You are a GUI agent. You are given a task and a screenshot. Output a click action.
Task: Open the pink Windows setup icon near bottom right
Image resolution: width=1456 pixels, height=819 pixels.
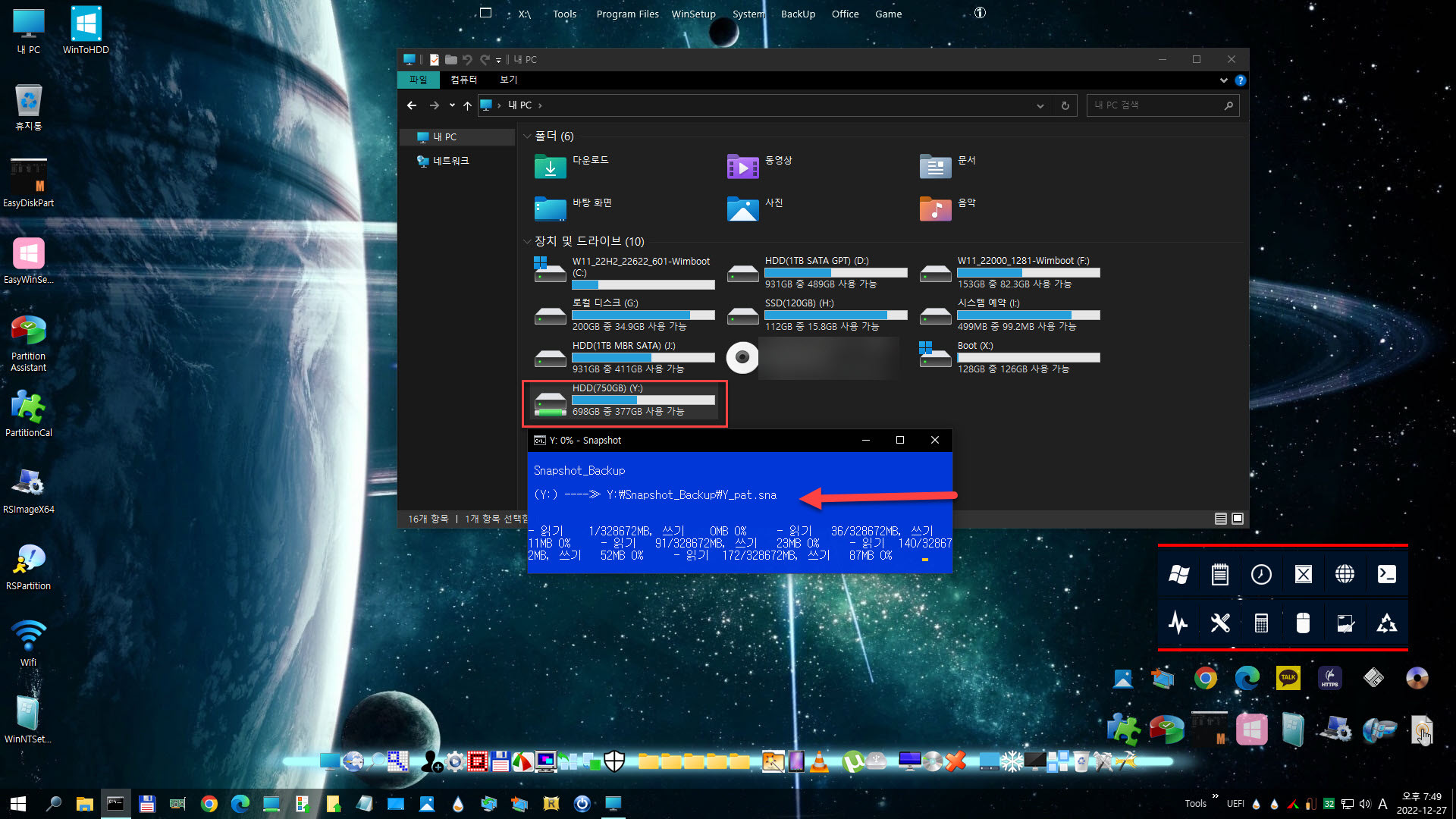(1251, 730)
